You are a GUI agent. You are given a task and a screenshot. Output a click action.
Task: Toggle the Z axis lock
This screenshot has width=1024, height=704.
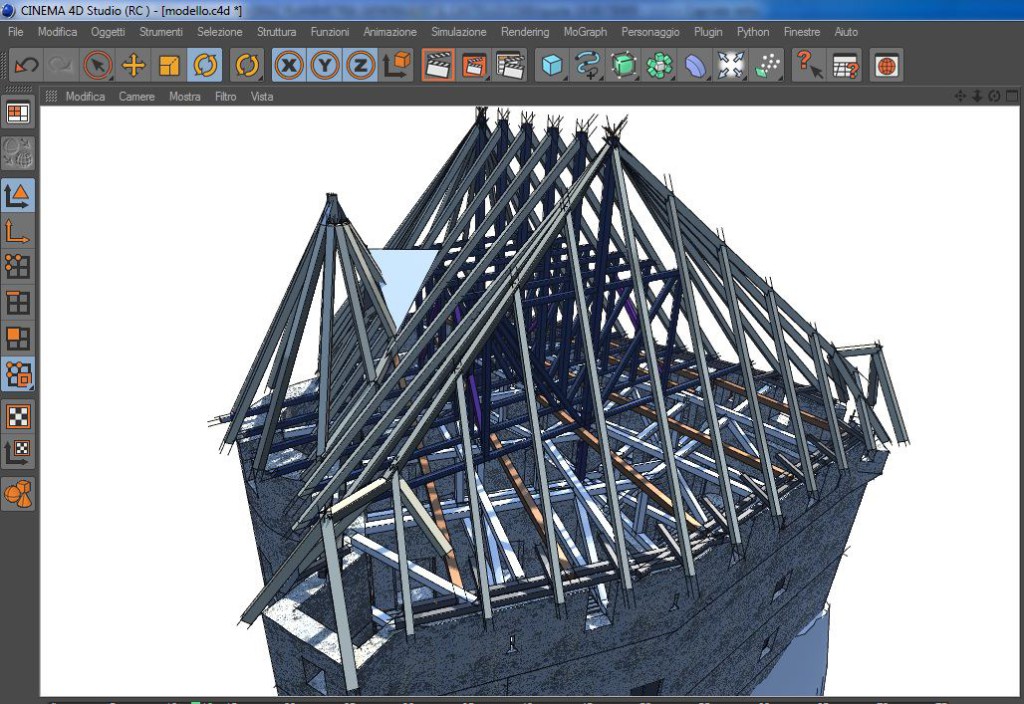pyautogui.click(x=360, y=66)
